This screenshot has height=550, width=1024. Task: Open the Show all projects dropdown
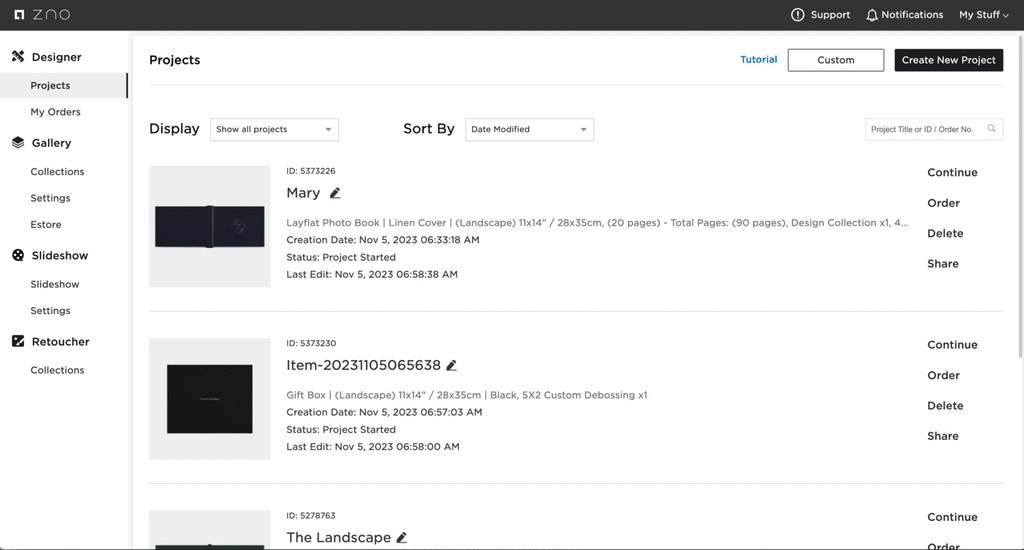(x=274, y=129)
